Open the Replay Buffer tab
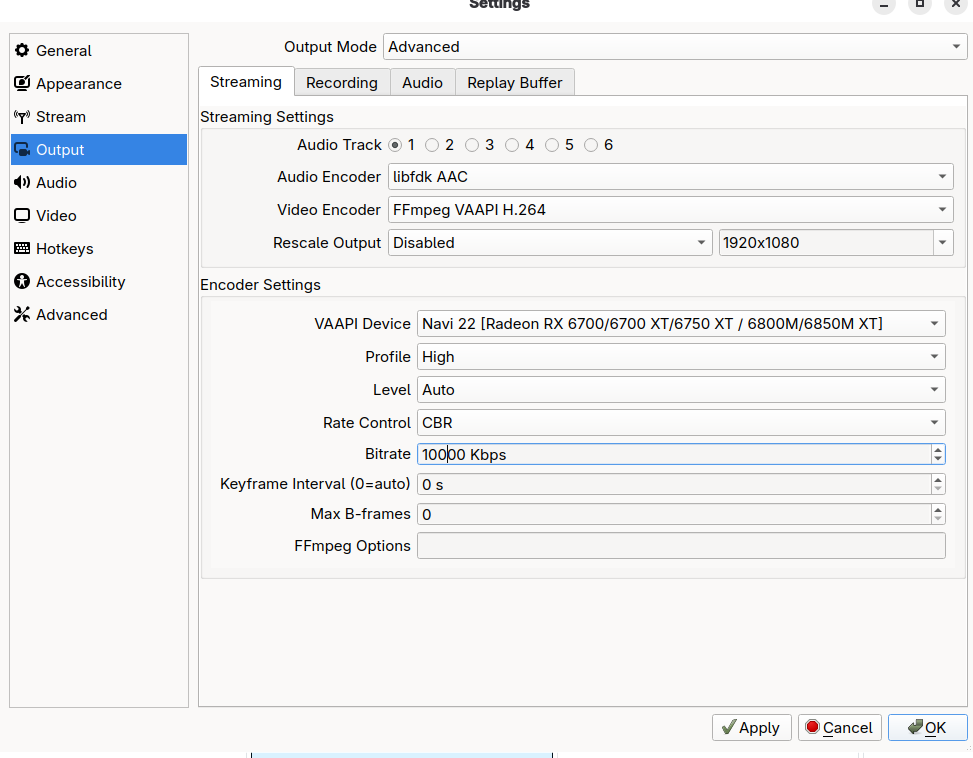The height and width of the screenshot is (758, 973). [514, 83]
